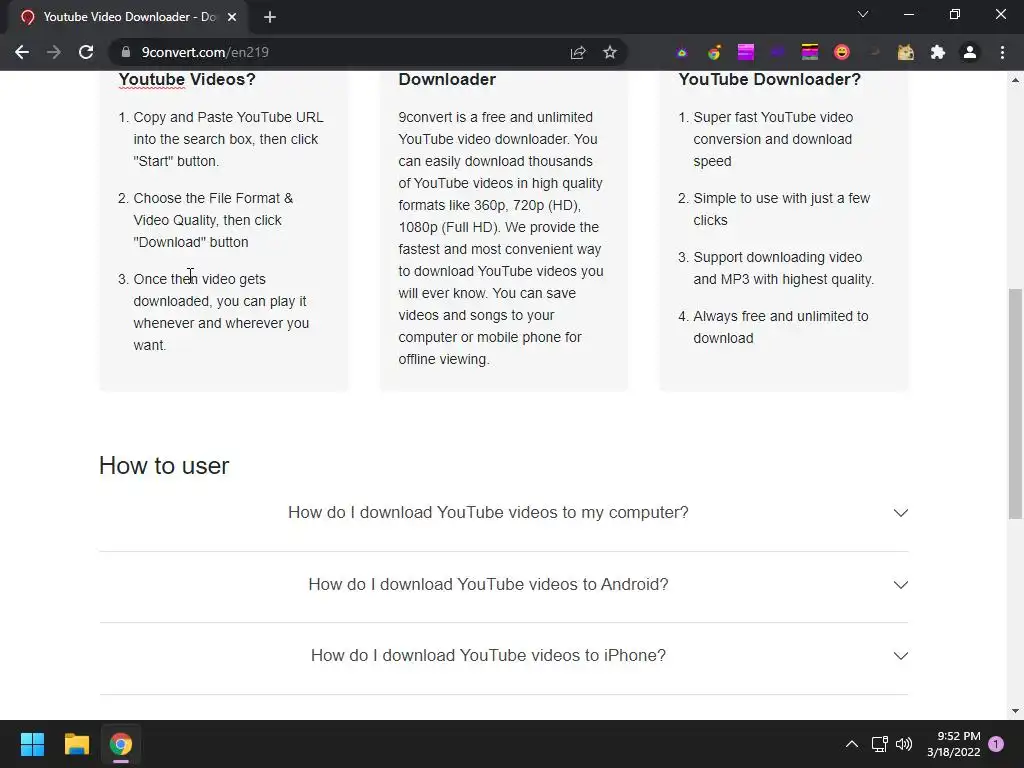Click the dim crescent extension icon
The height and width of the screenshot is (768, 1024).
[874, 52]
